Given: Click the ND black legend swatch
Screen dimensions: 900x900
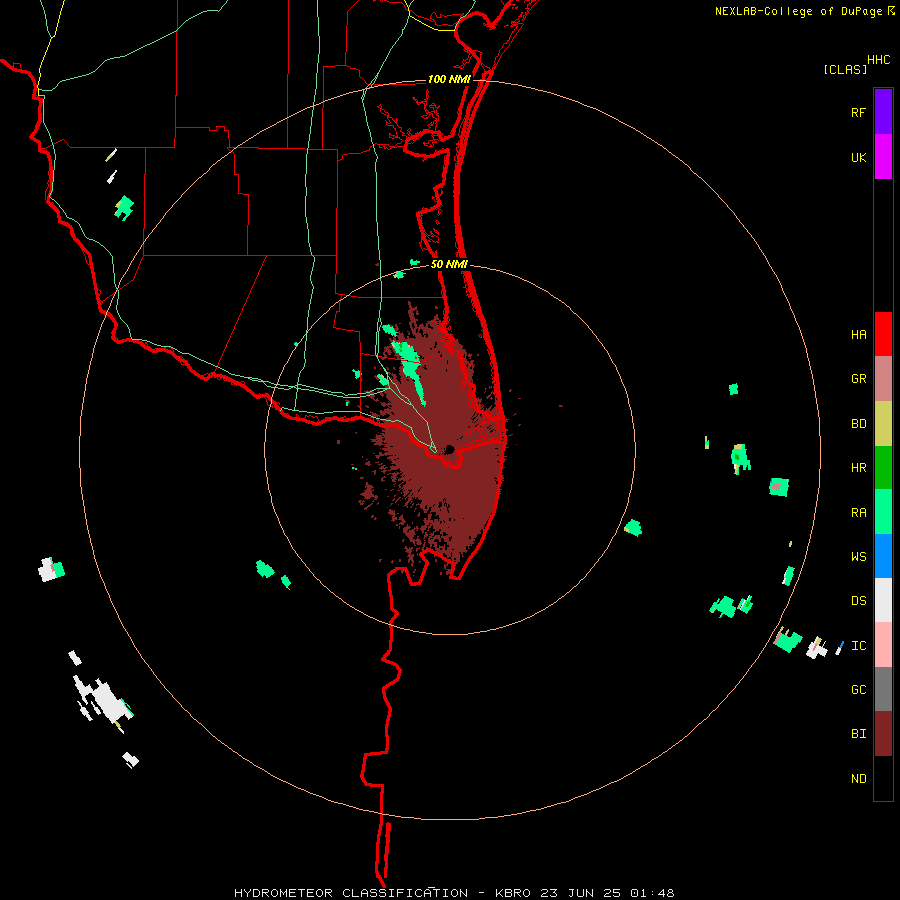Looking at the screenshot, I should tap(883, 778).
